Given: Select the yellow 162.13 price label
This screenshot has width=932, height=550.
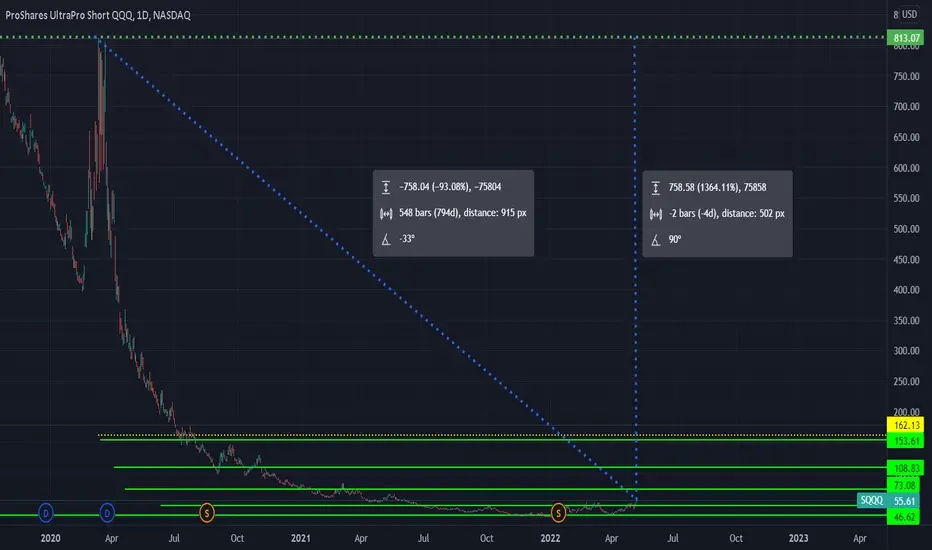Looking at the screenshot, I should tap(905, 425).
